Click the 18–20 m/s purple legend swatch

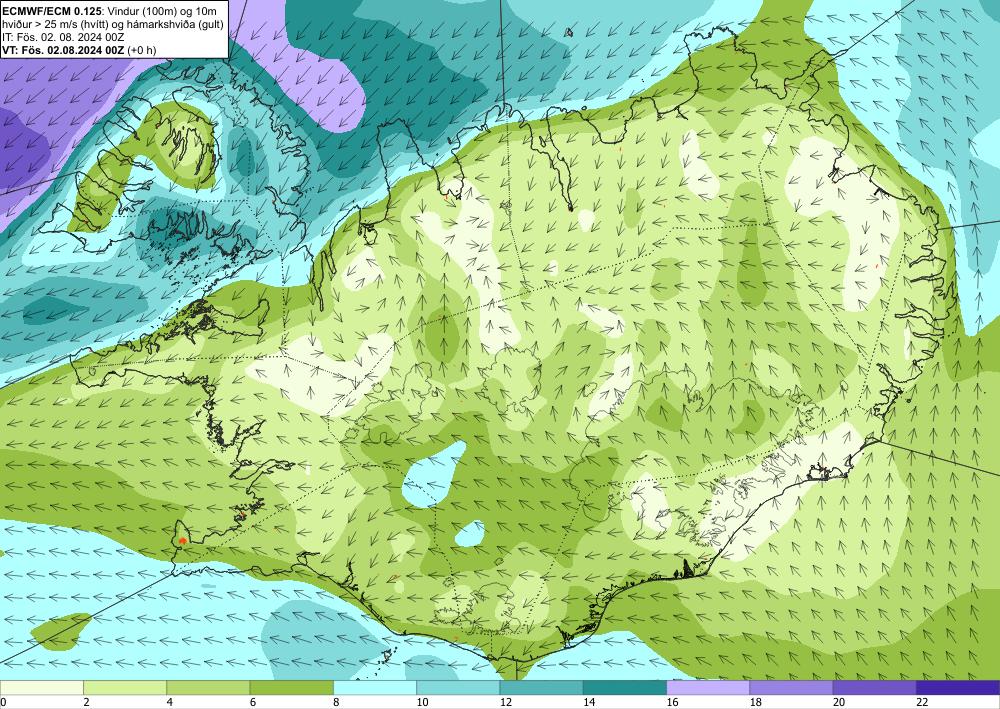tap(791, 688)
